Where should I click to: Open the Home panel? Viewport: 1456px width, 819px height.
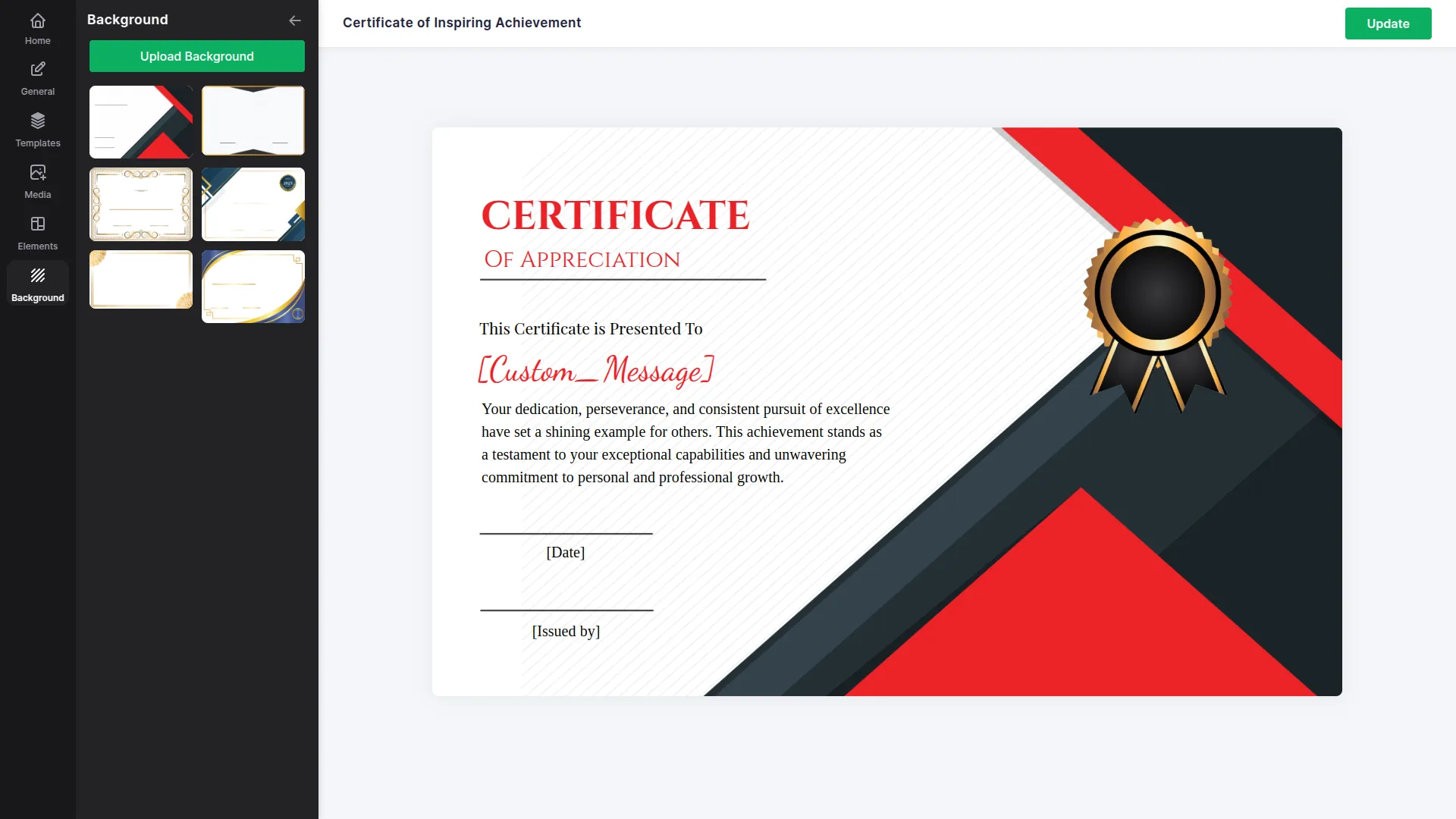pyautogui.click(x=37, y=28)
